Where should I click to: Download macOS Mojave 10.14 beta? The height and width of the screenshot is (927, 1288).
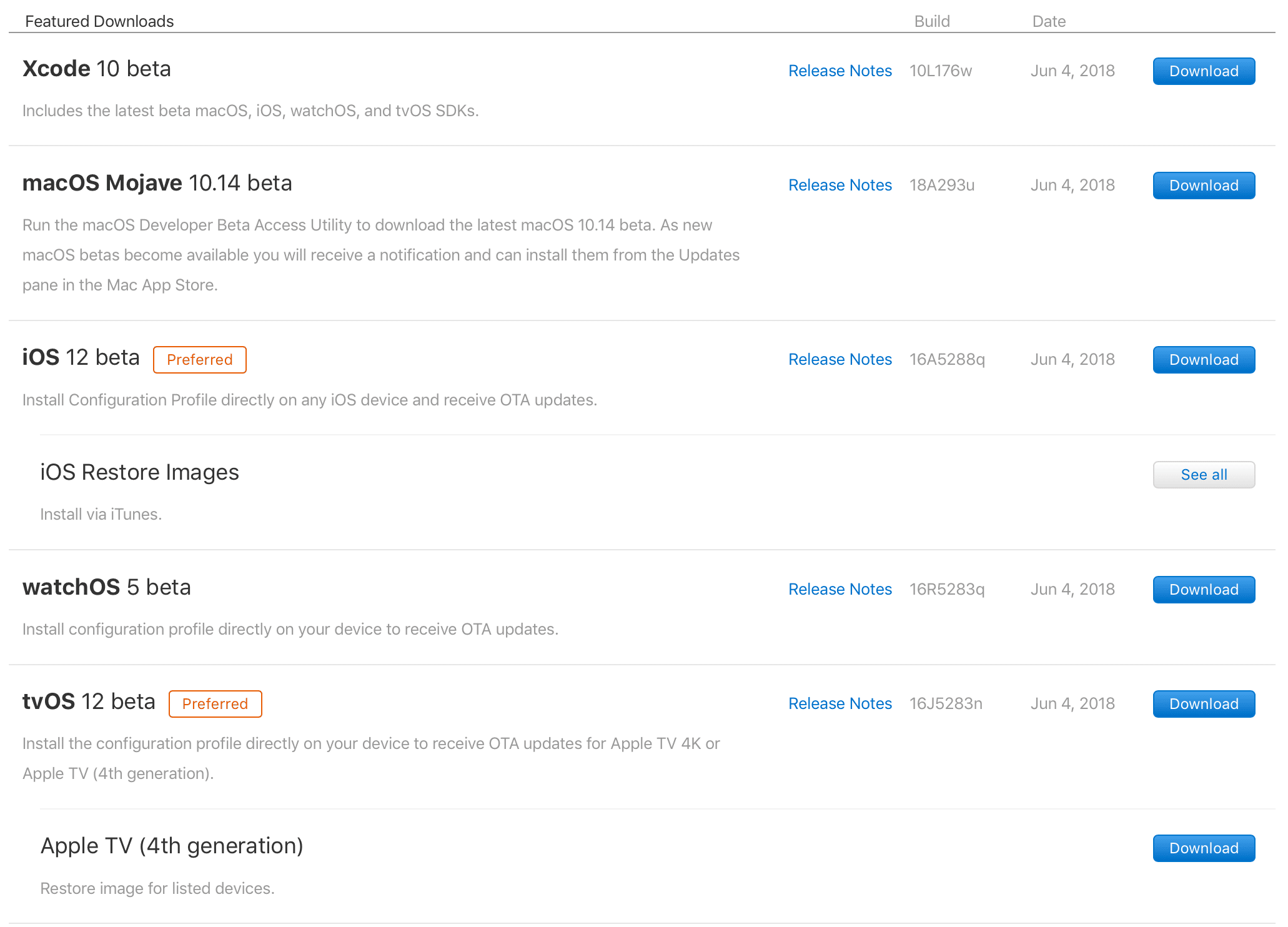pyautogui.click(x=1204, y=186)
